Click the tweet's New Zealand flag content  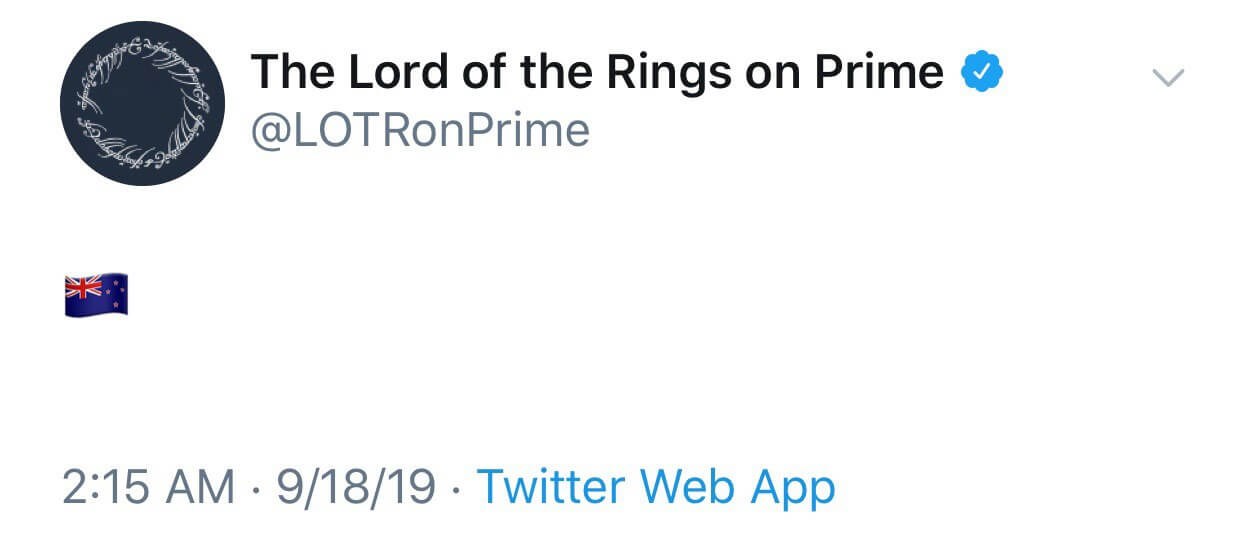click(x=96, y=294)
